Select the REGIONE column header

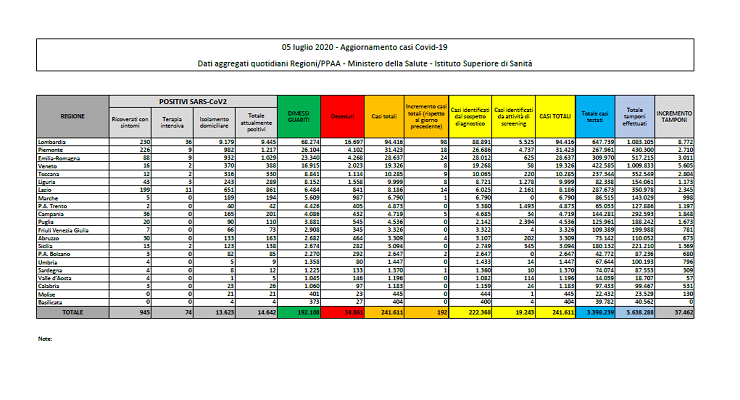(72, 117)
